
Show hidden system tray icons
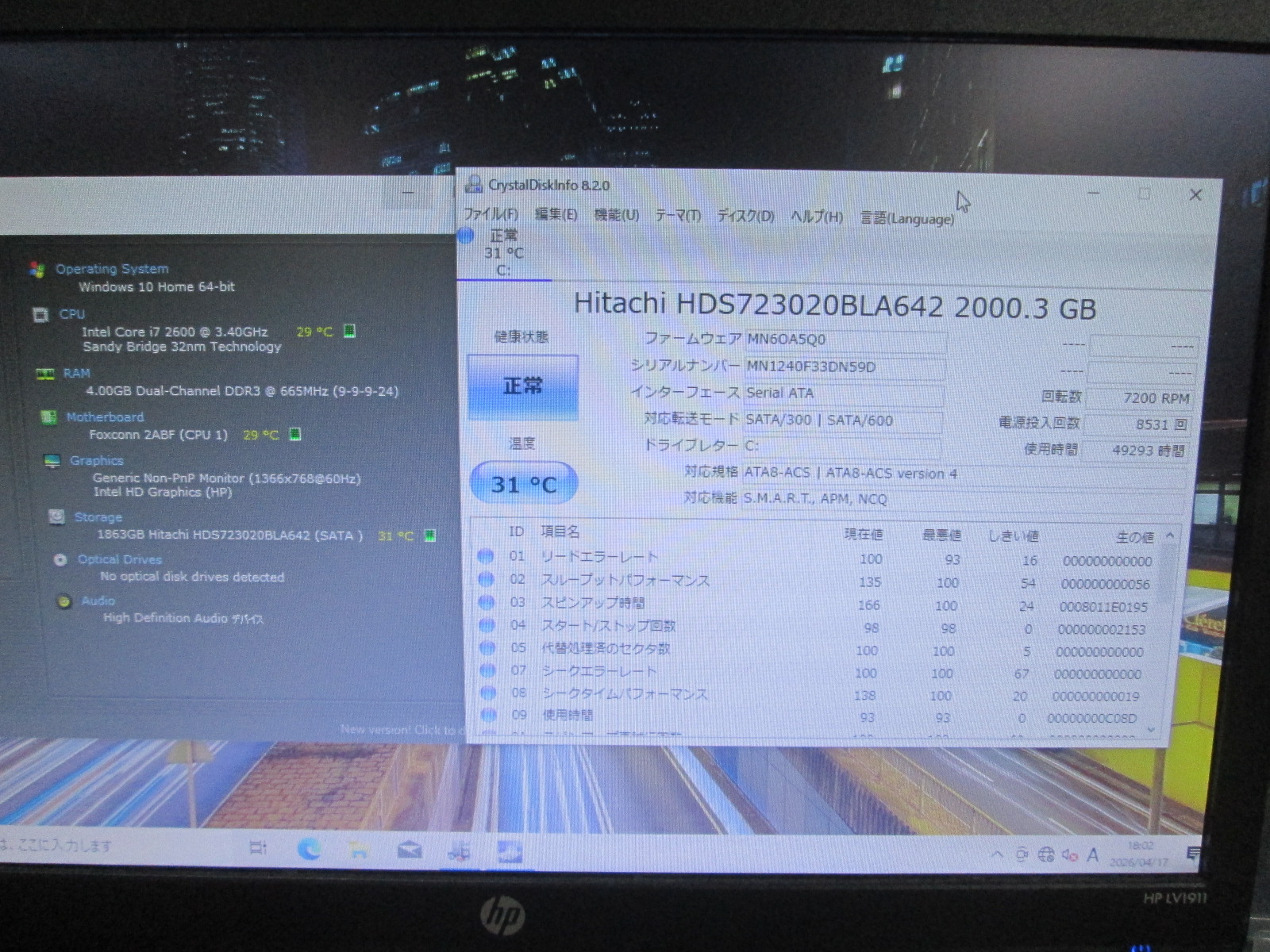998,854
